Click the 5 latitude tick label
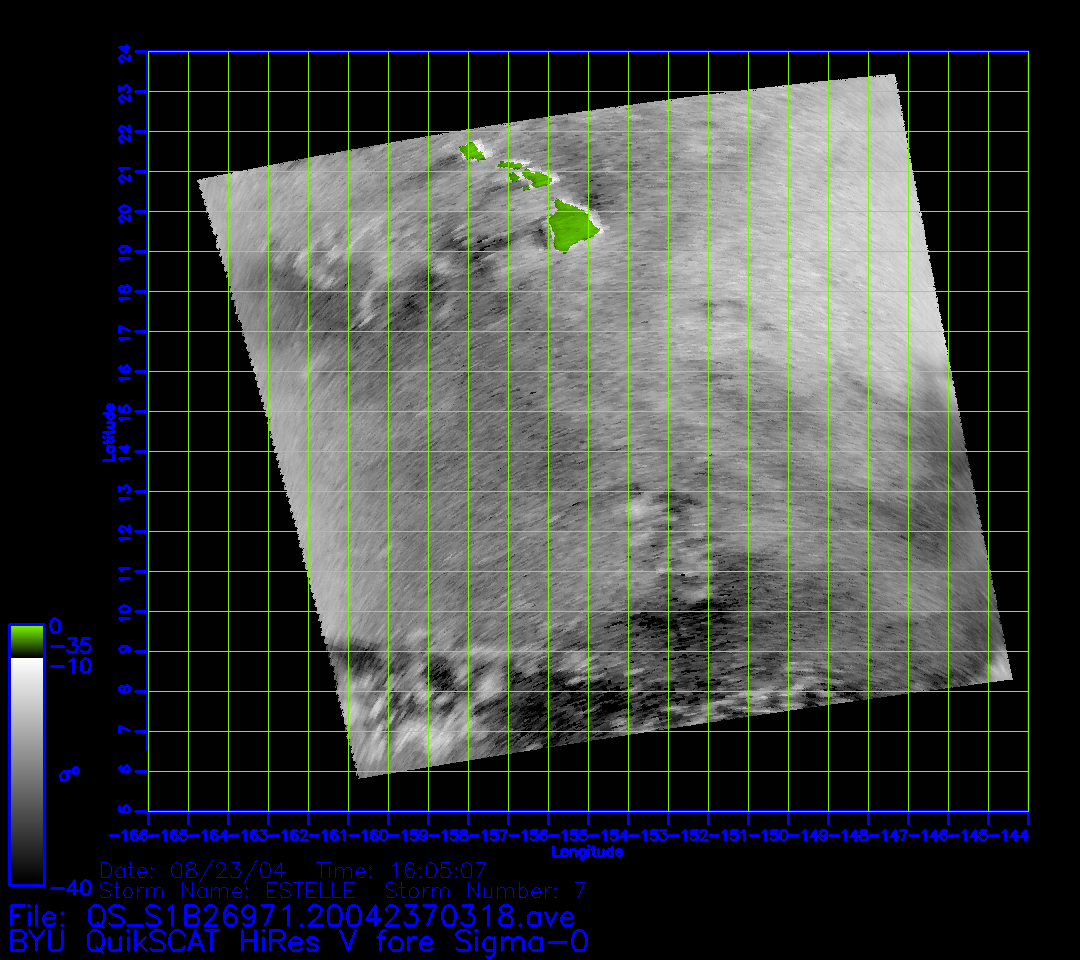Image resolution: width=1080 pixels, height=960 pixels. 125,811
